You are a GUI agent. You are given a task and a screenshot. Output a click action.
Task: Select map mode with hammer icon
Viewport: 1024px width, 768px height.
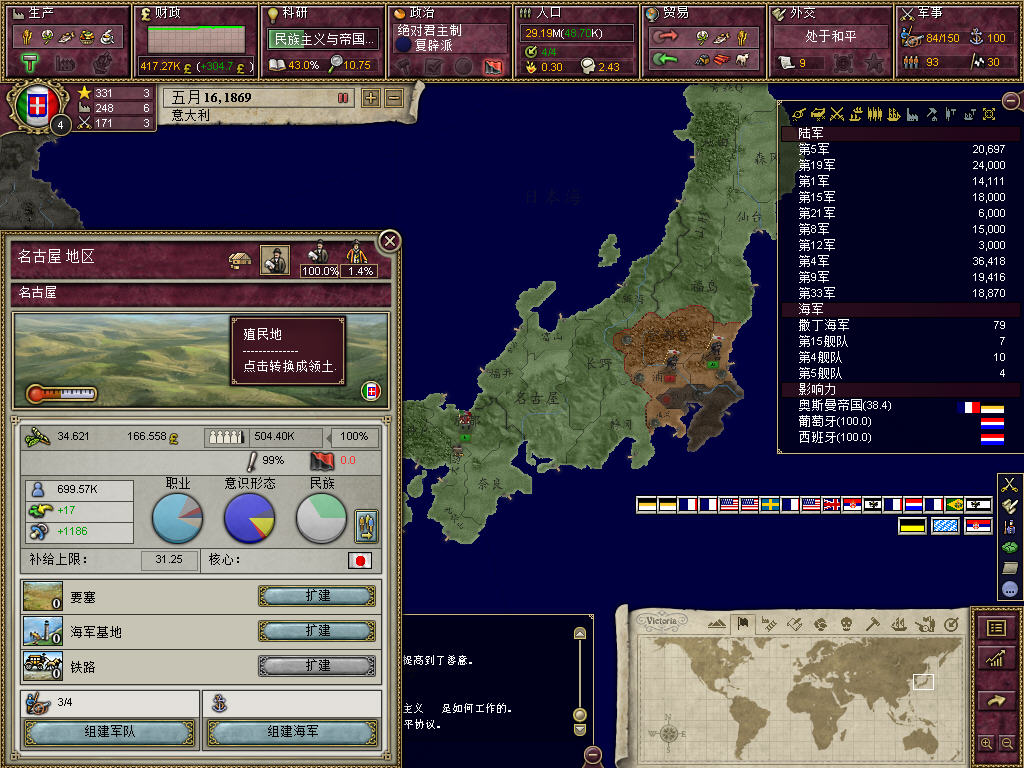[872, 624]
